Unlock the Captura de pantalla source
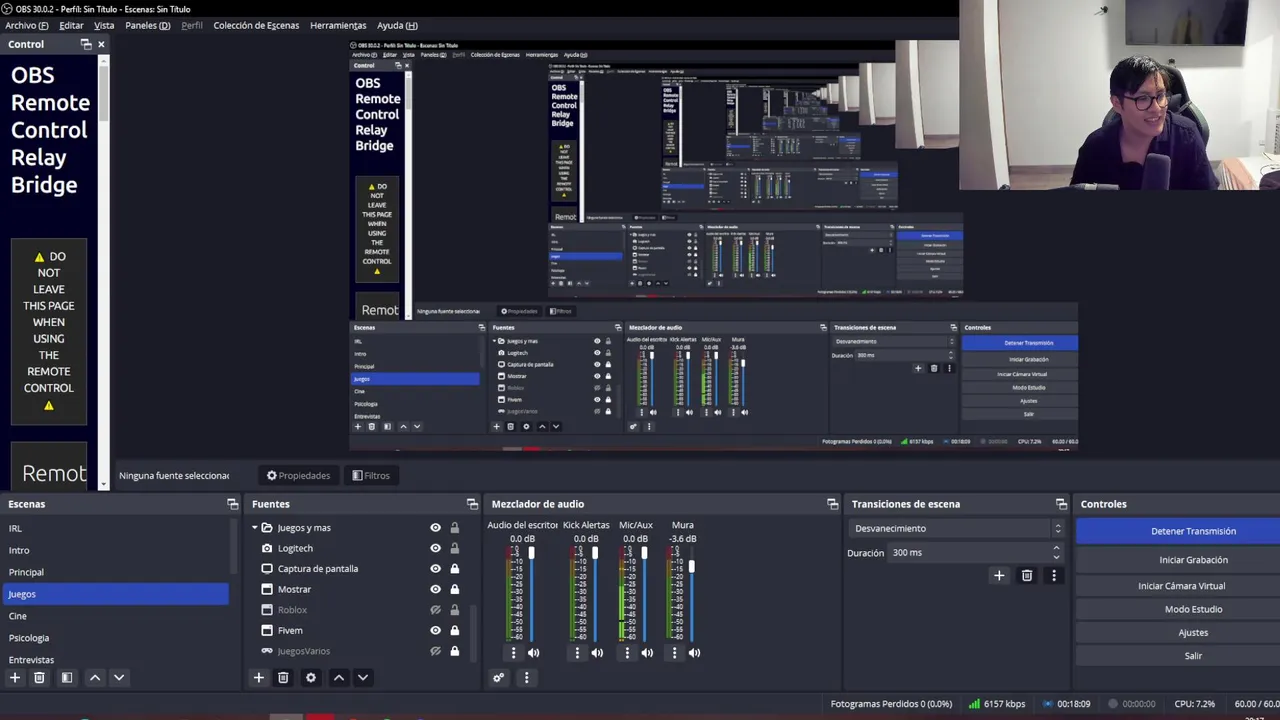The width and height of the screenshot is (1280, 720). [x=454, y=569]
